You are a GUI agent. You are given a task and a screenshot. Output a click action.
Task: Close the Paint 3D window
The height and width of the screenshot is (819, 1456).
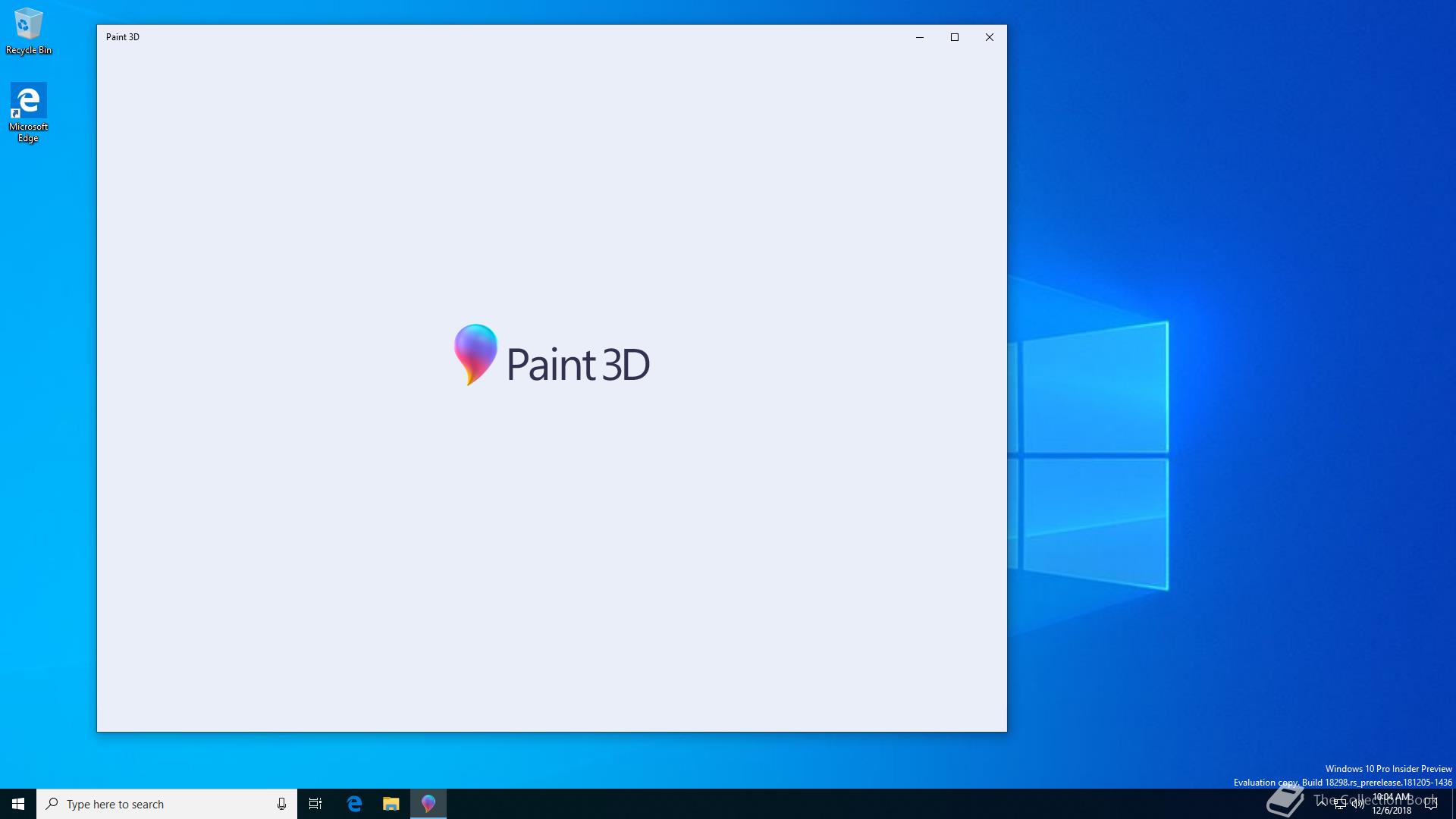click(x=990, y=37)
